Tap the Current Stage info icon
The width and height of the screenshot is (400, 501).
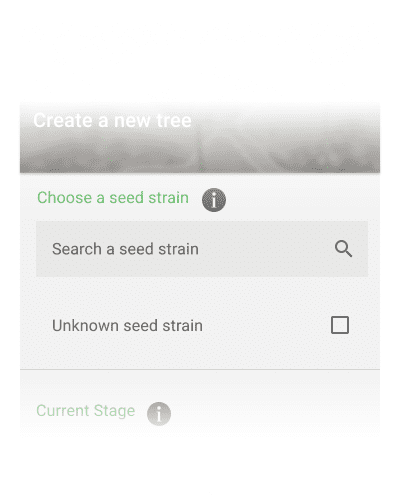click(159, 414)
